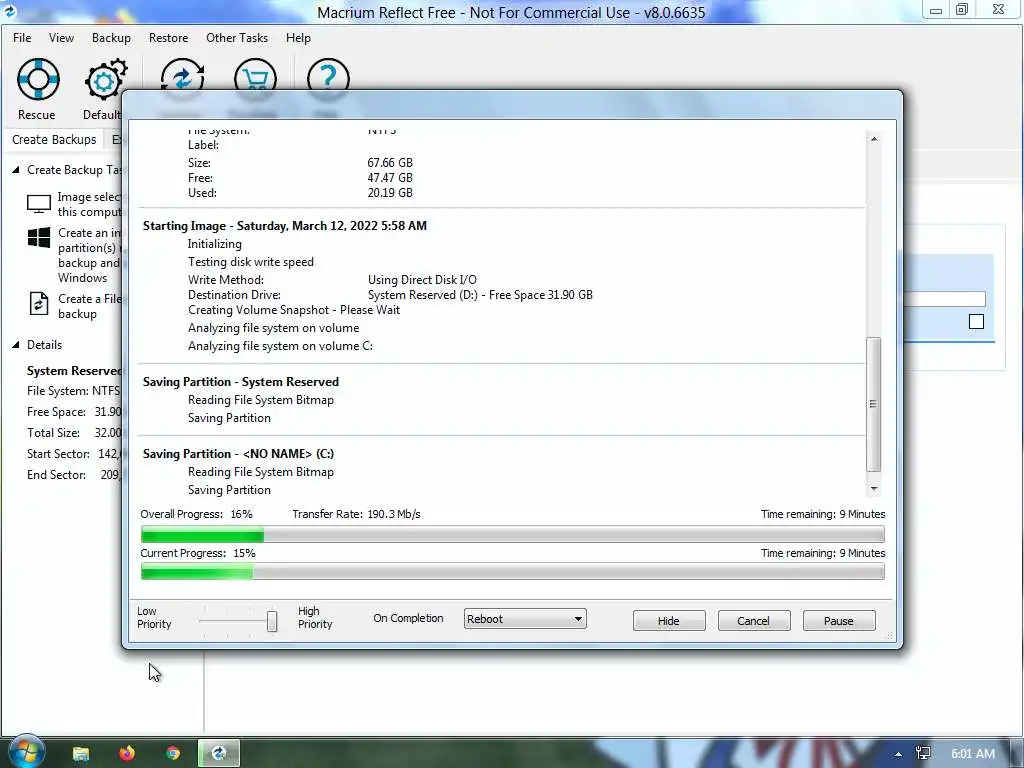The width and height of the screenshot is (1024, 768).
Task: Open the Restore menu
Action: (x=168, y=38)
